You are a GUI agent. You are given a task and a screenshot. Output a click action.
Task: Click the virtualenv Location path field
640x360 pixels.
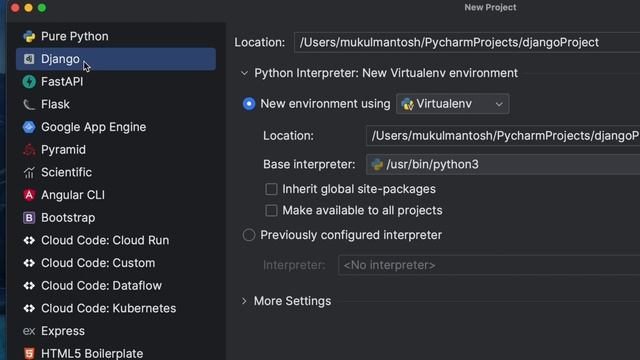pyautogui.click(x=503, y=136)
